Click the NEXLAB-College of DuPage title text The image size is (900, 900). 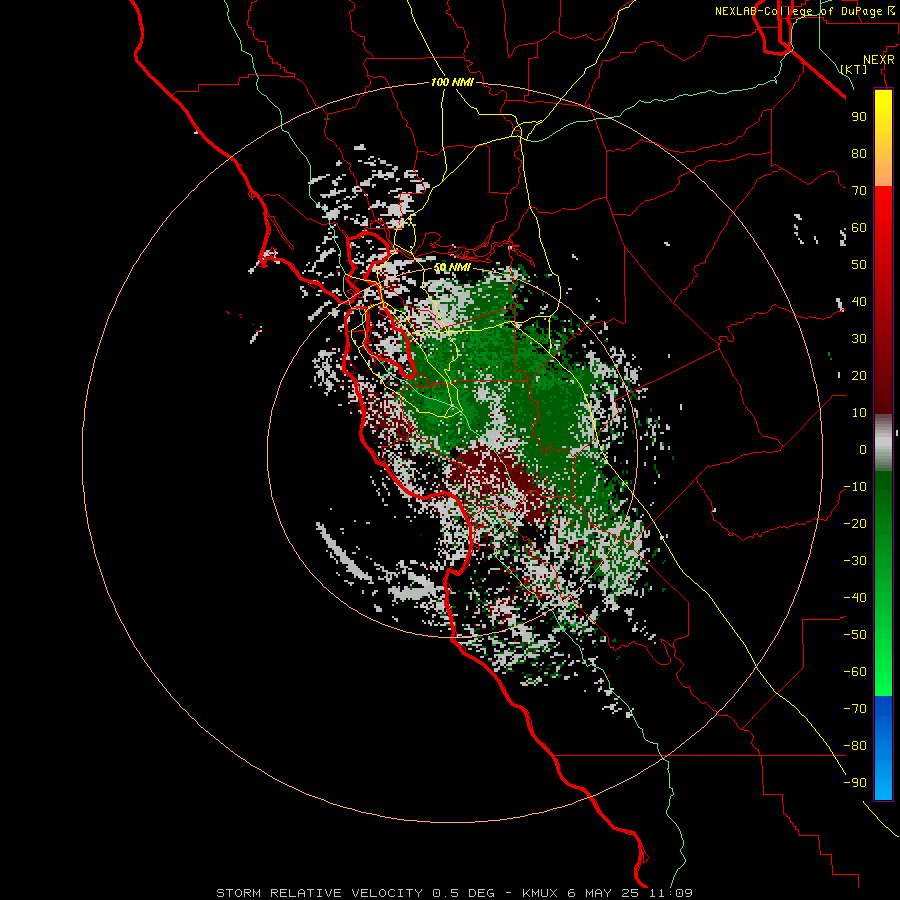799,11
